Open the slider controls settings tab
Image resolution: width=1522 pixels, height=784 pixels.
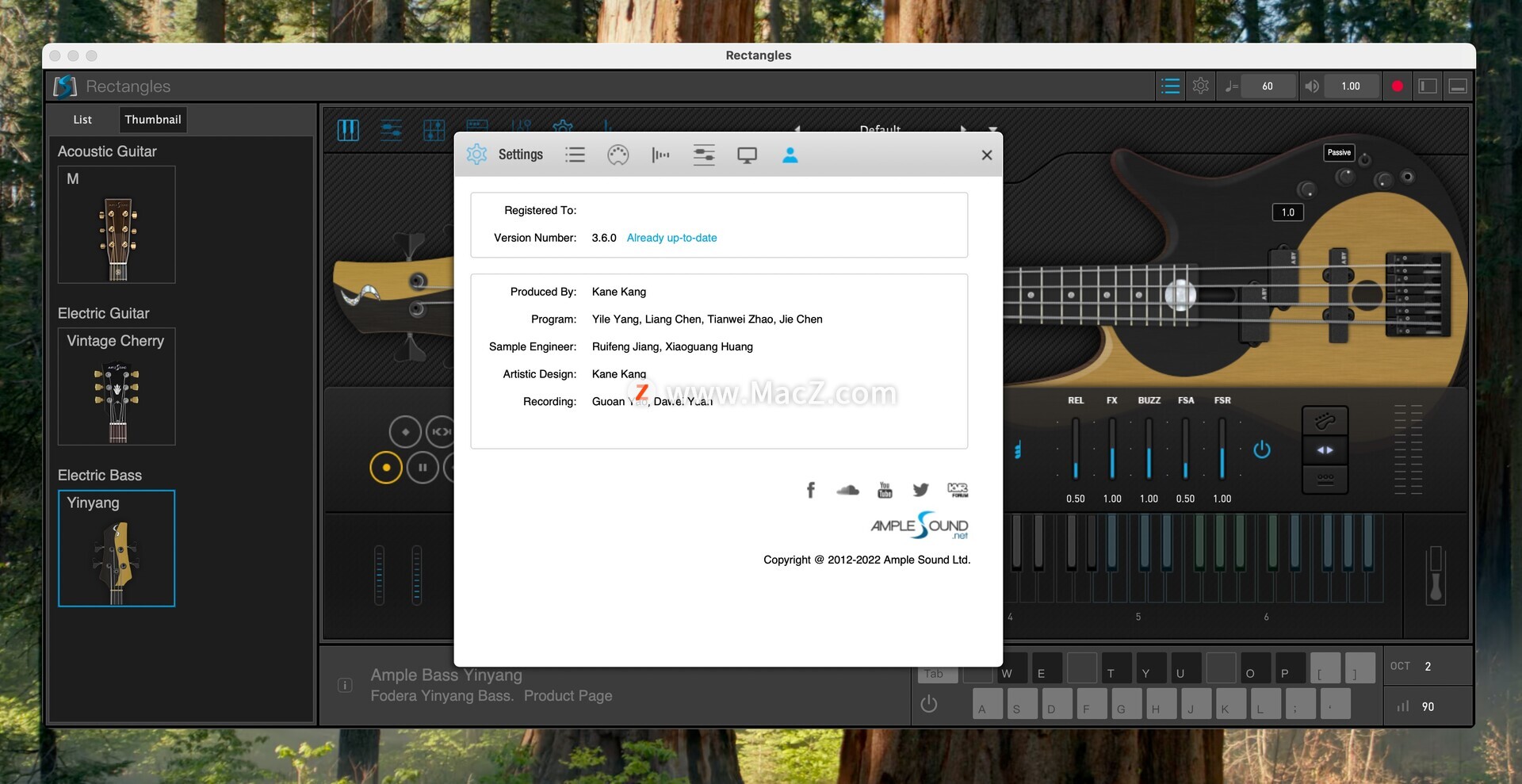tap(704, 155)
